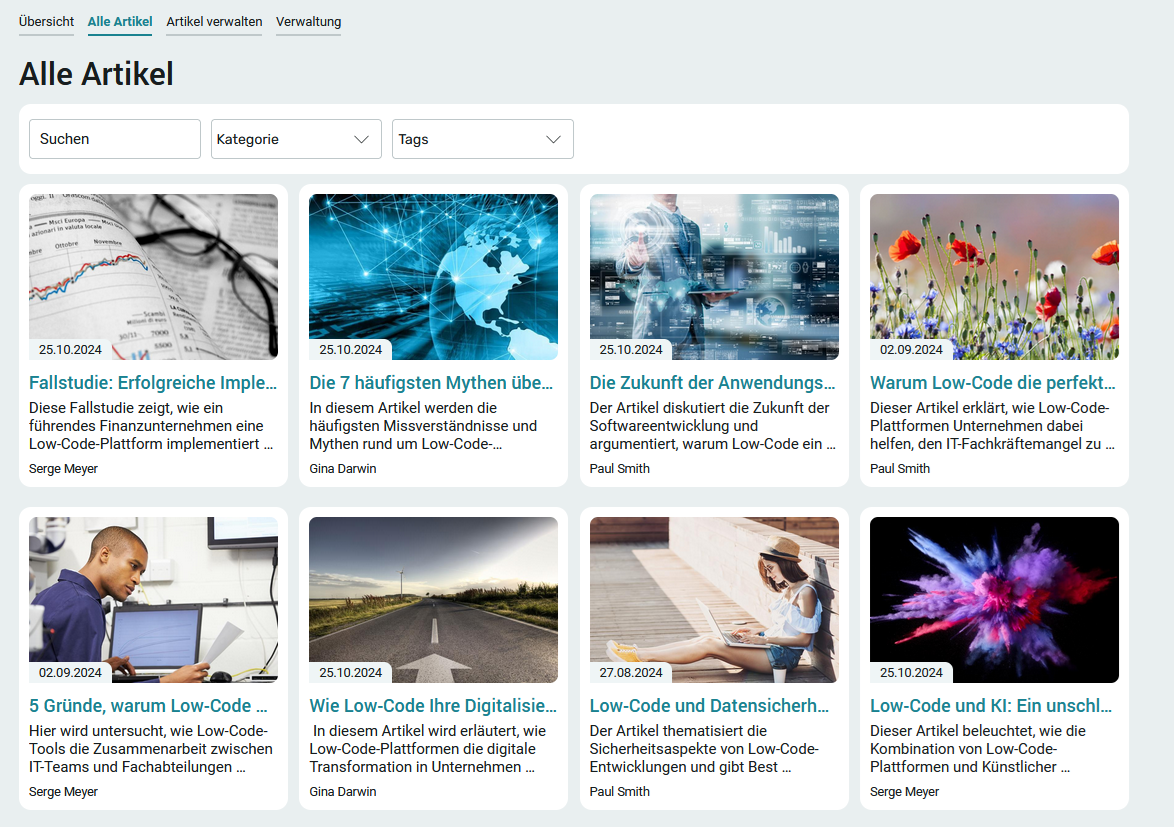
Task: Open article 'Warum Low-Code die perfekt...'
Action: tap(993, 383)
